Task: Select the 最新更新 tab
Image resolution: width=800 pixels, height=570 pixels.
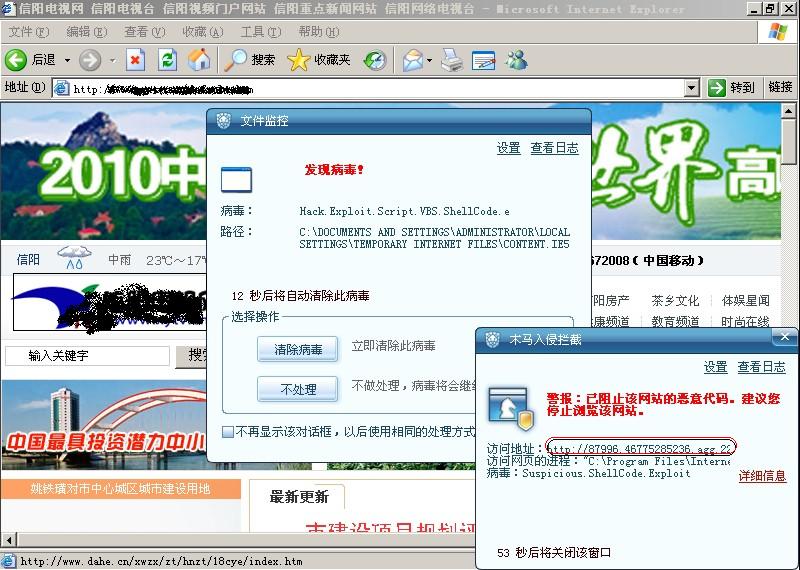Action: pos(299,497)
